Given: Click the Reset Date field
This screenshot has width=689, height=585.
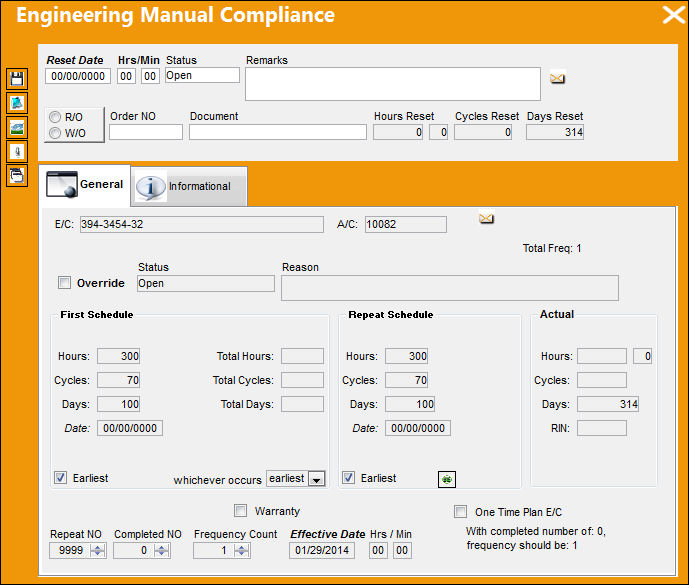Looking at the screenshot, I should tap(78, 76).
